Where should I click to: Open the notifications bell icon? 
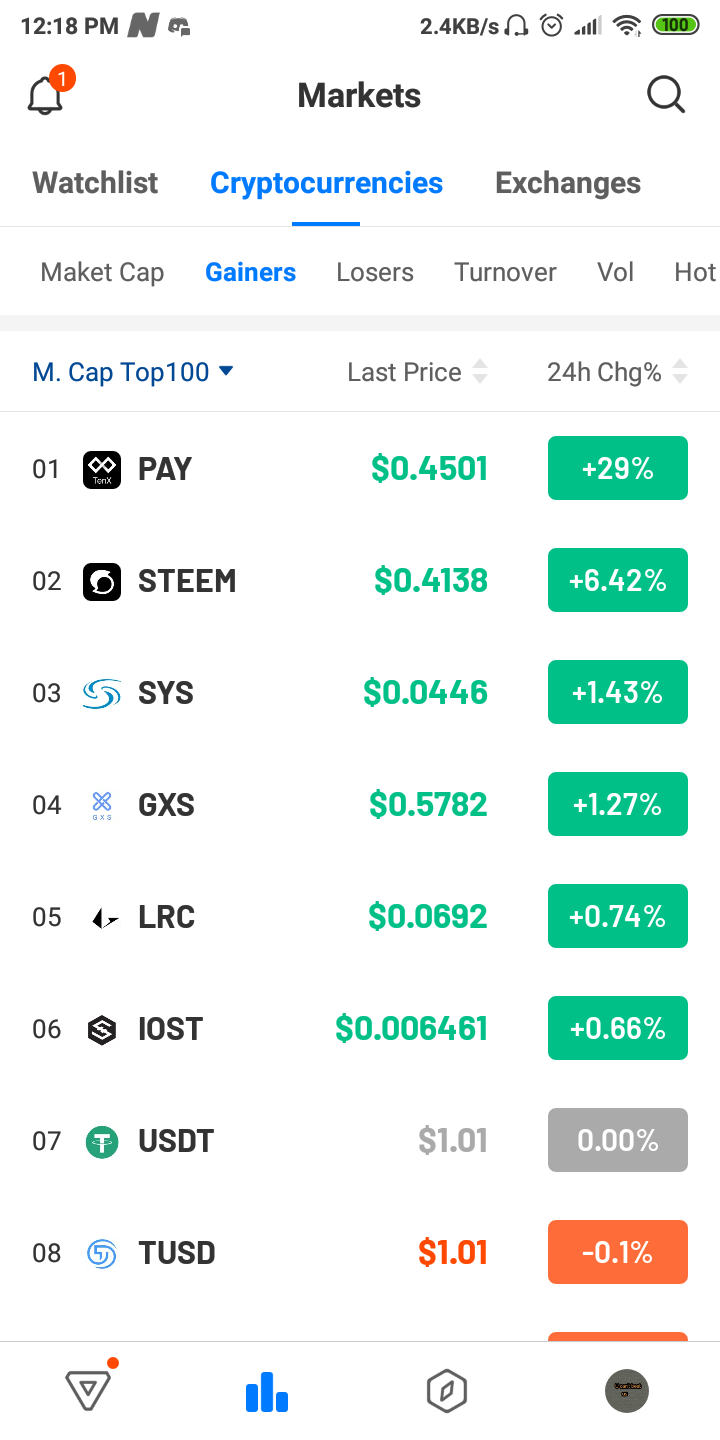click(46, 96)
